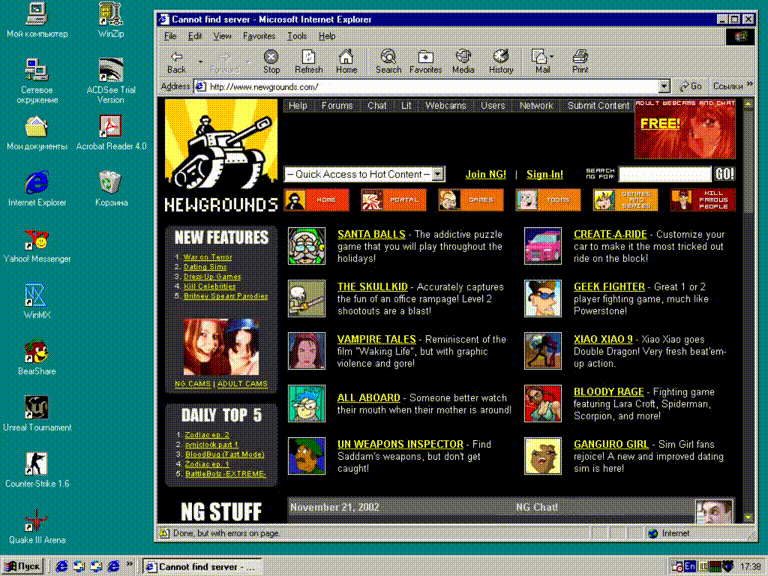Click the Sign-In! link

pyautogui.click(x=545, y=174)
